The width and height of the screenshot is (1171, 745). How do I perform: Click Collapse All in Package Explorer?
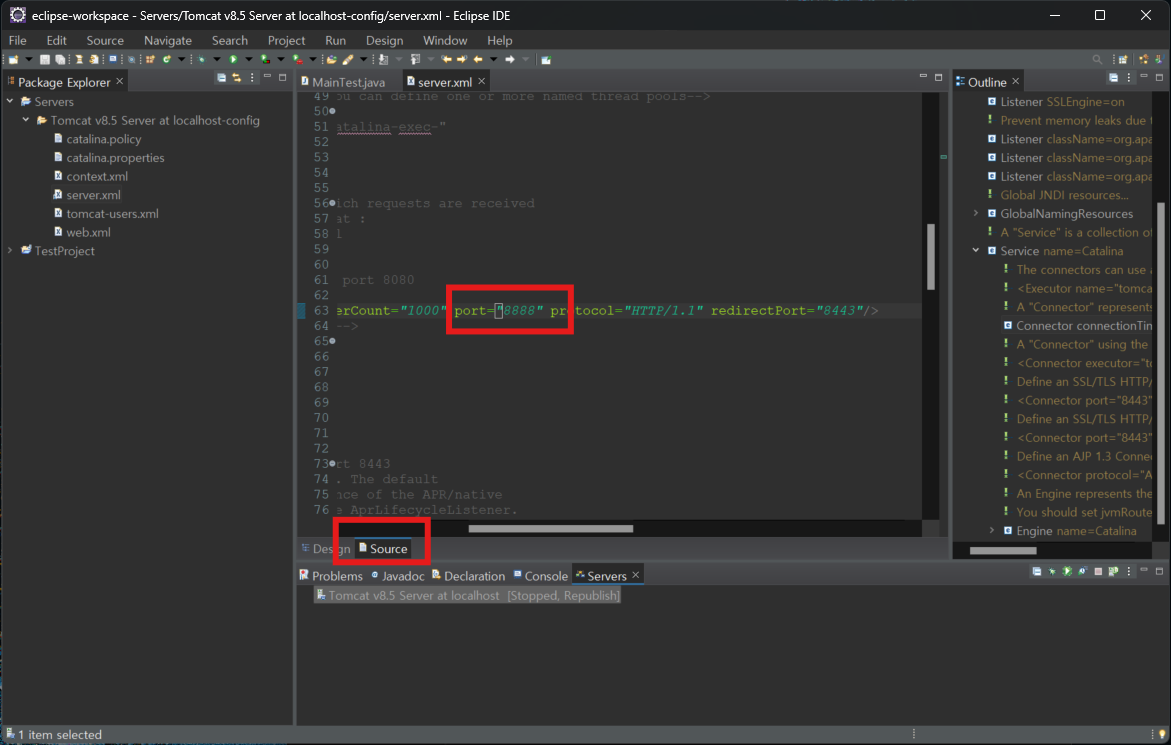(x=221, y=78)
